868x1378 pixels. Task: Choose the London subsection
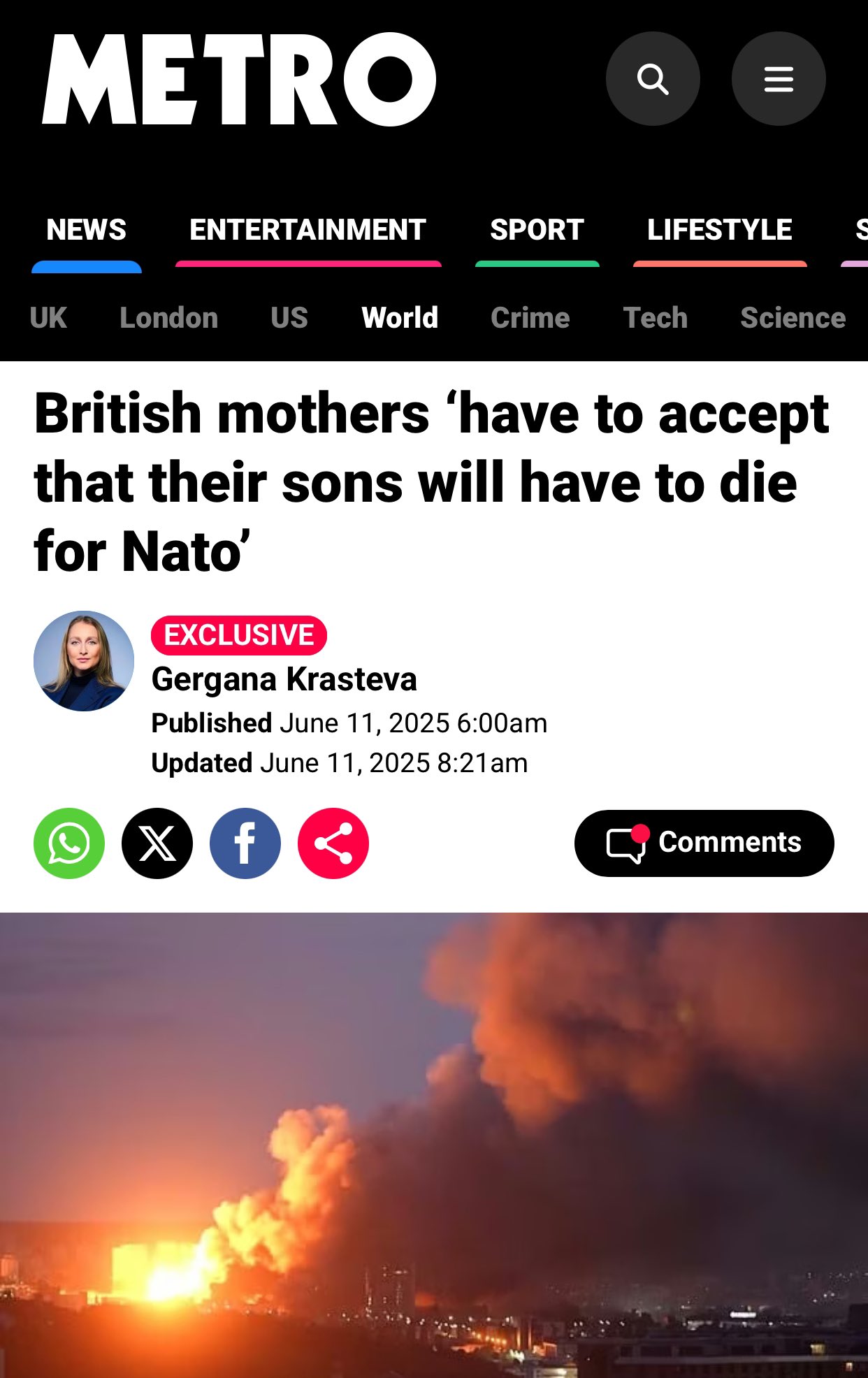[x=169, y=318]
